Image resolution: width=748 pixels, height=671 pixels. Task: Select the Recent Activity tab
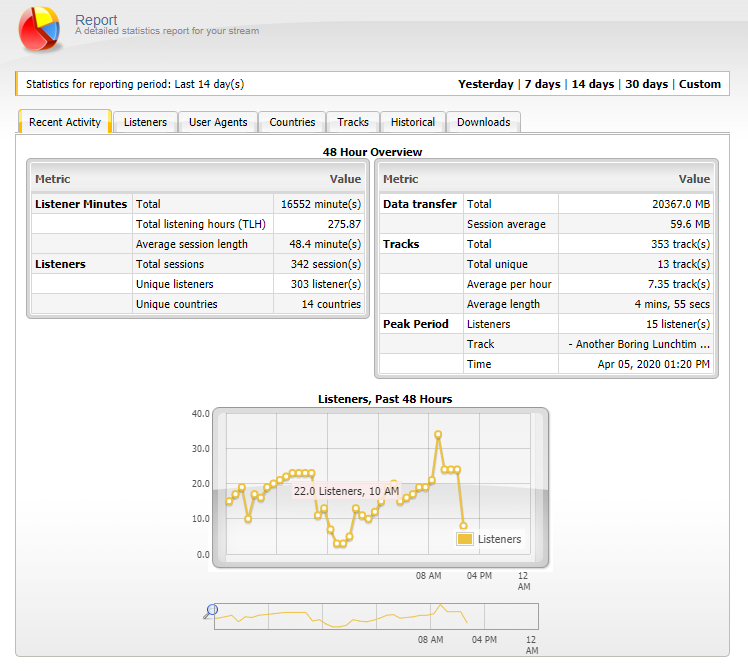click(65, 122)
